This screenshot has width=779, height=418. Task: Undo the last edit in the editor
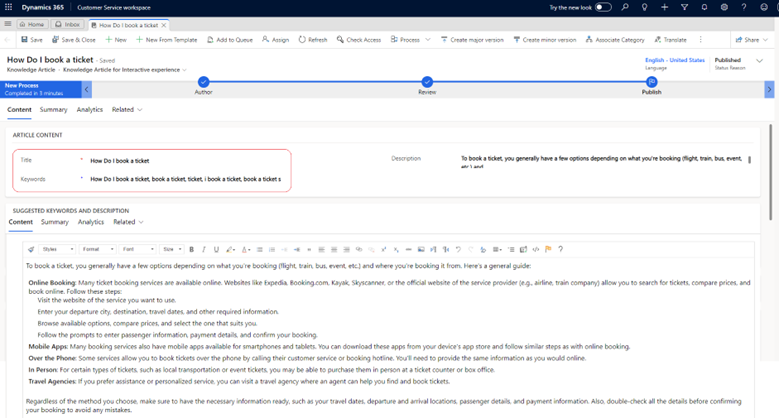click(458, 250)
